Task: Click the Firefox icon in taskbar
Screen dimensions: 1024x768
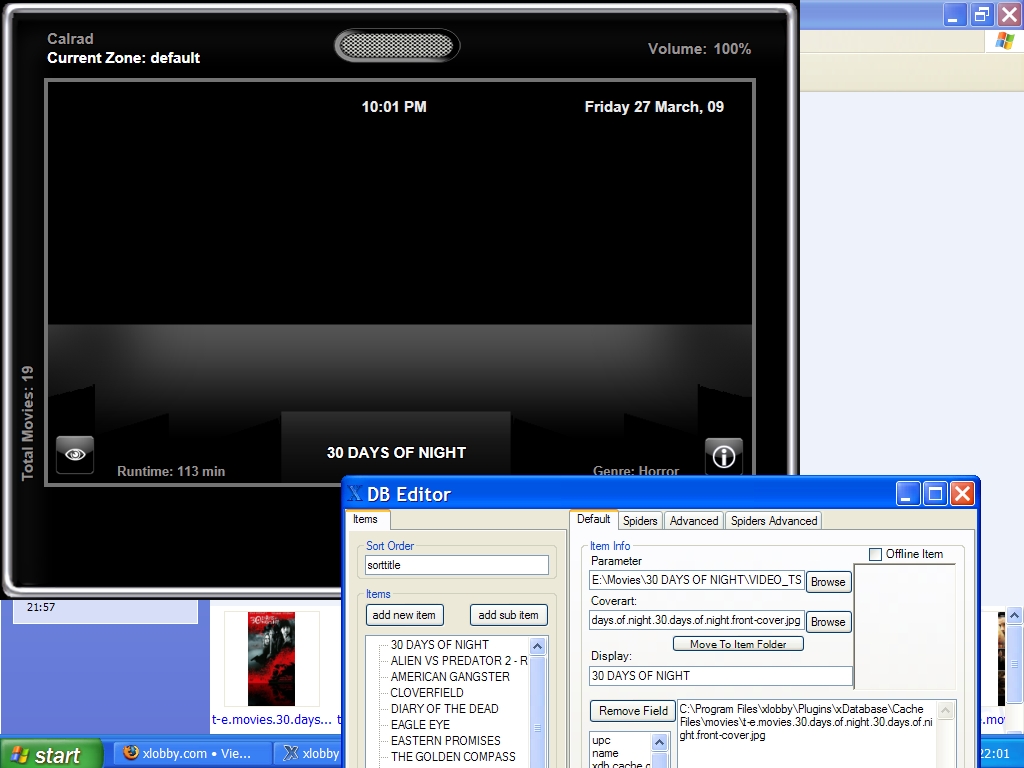Action: pos(131,752)
